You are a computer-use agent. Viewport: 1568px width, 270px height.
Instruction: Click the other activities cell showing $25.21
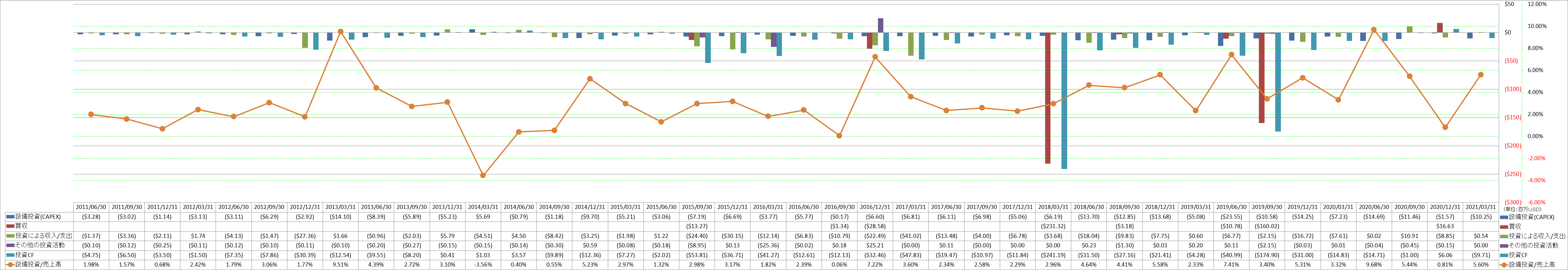point(875,245)
